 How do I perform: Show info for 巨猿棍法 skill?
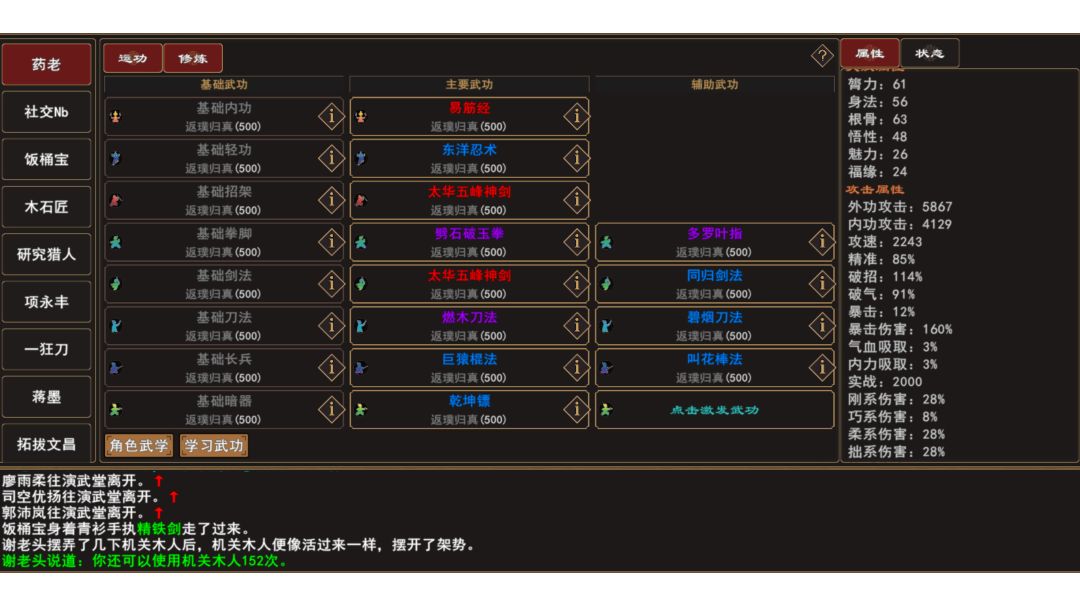point(576,368)
